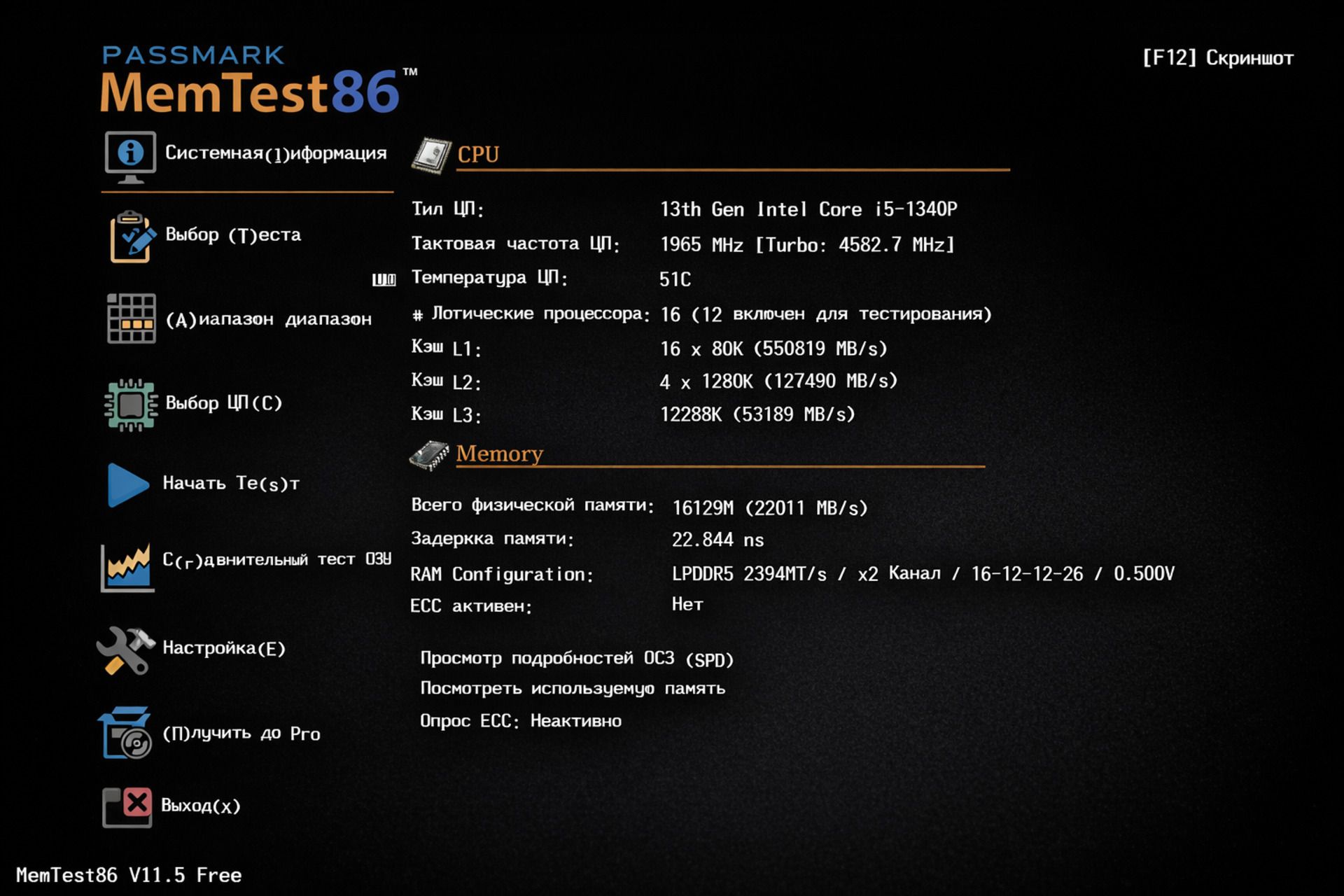Click logical processors count for testing
The width and height of the screenshot is (1344, 896).
click(826, 314)
